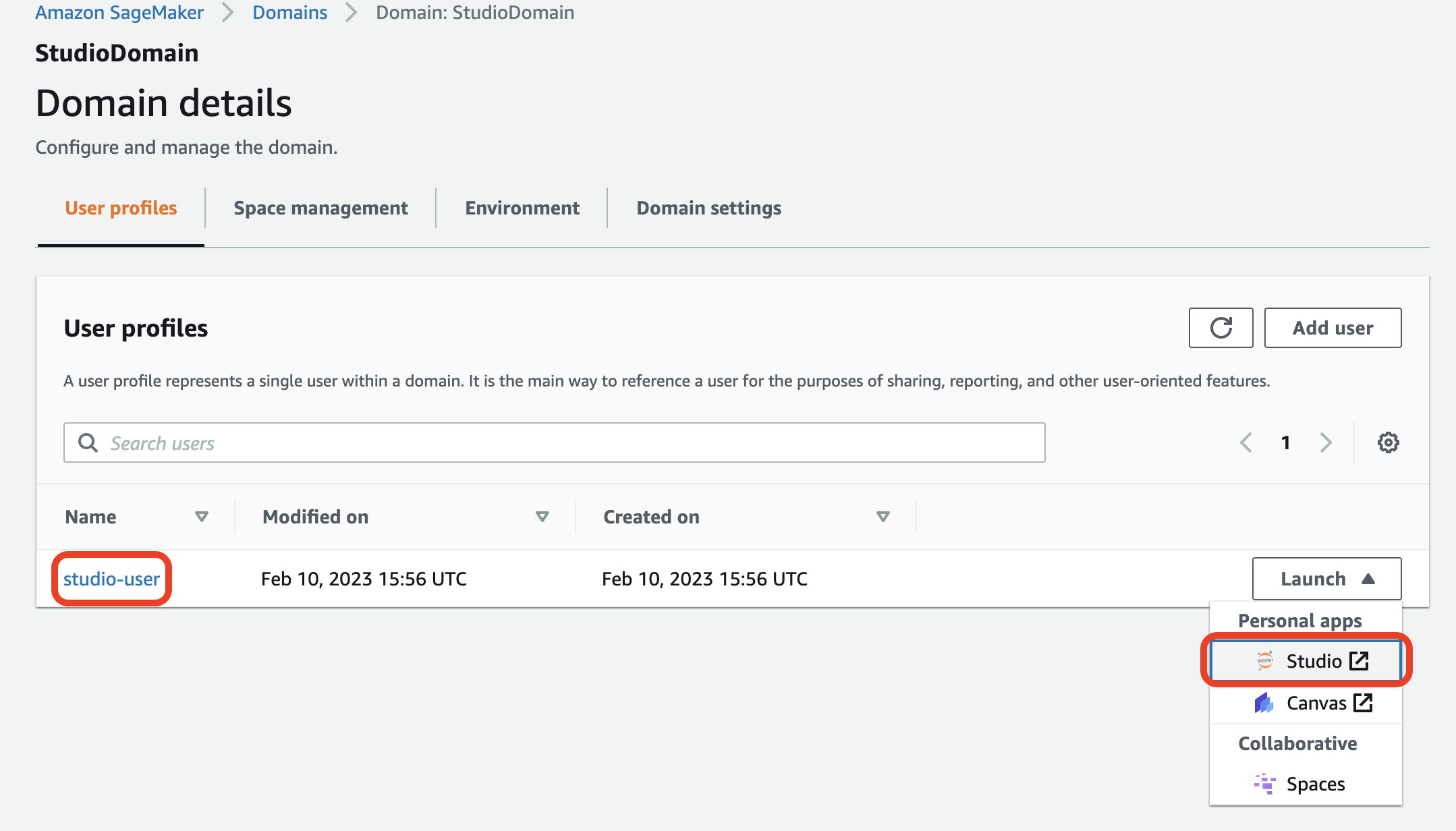This screenshot has width=1456, height=831.
Task: Open the Environment tab
Action: coord(522,208)
